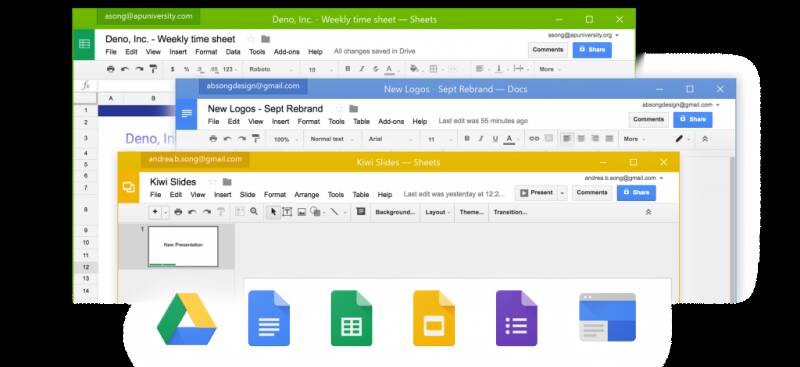Redo in the New Logos Docs toolbar
This screenshot has height=367, width=800.
click(x=241, y=139)
